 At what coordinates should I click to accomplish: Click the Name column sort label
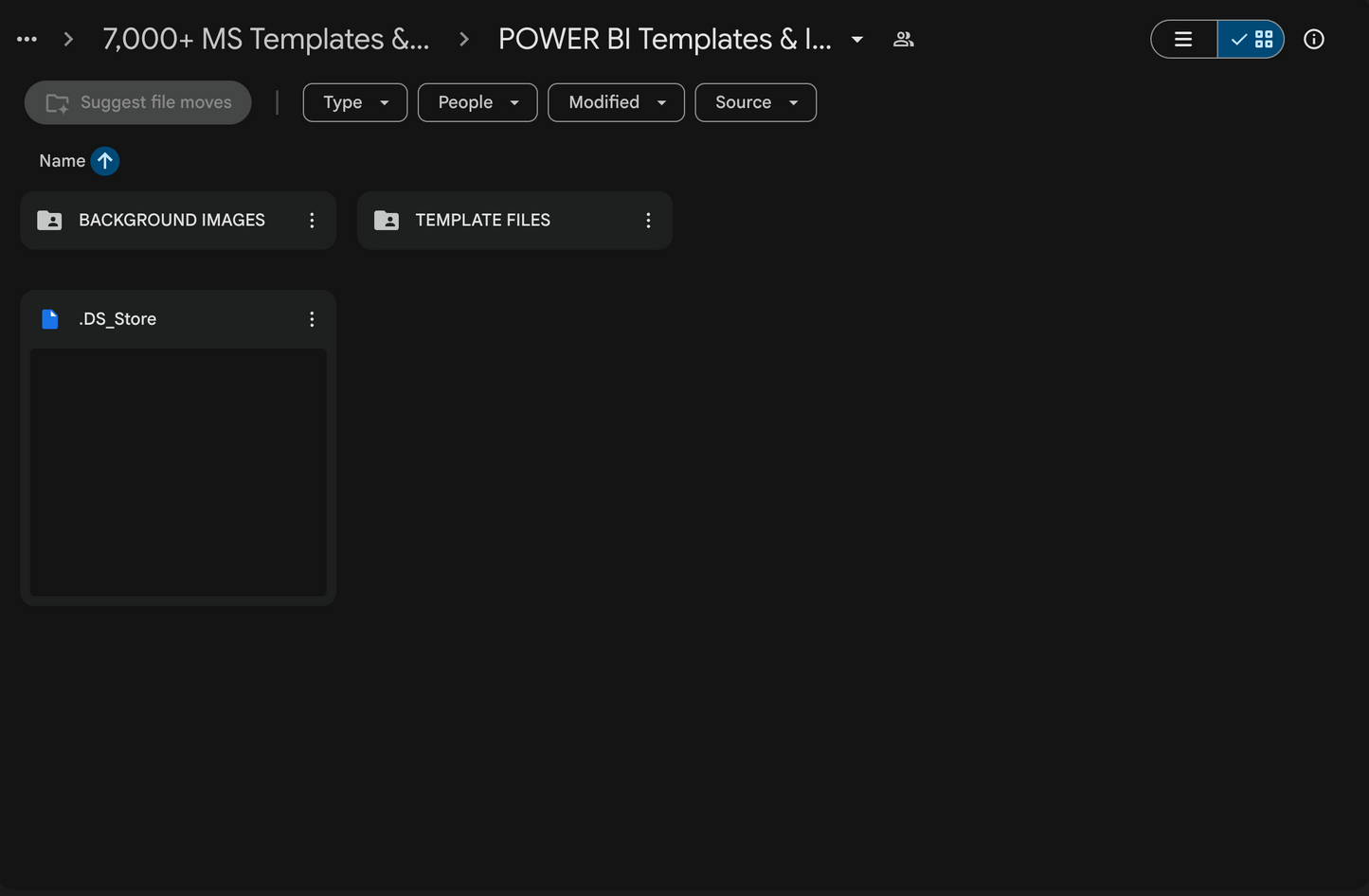(x=62, y=161)
